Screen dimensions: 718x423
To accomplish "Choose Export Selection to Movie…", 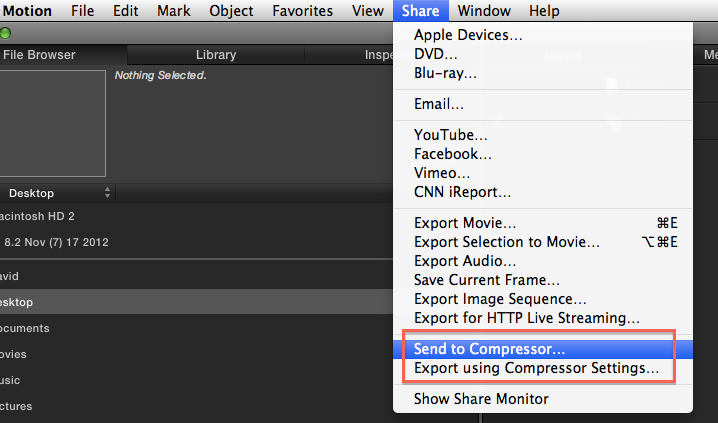I will (543, 242).
